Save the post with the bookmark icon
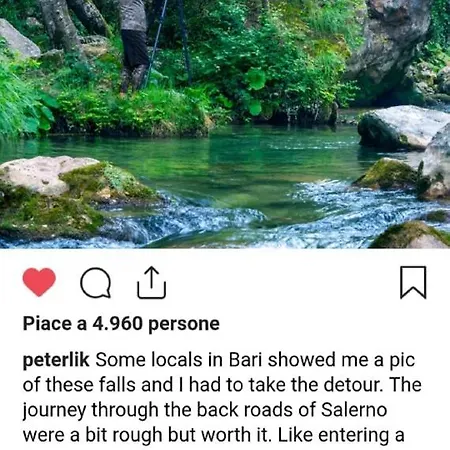This screenshot has width=450, height=450. click(413, 282)
